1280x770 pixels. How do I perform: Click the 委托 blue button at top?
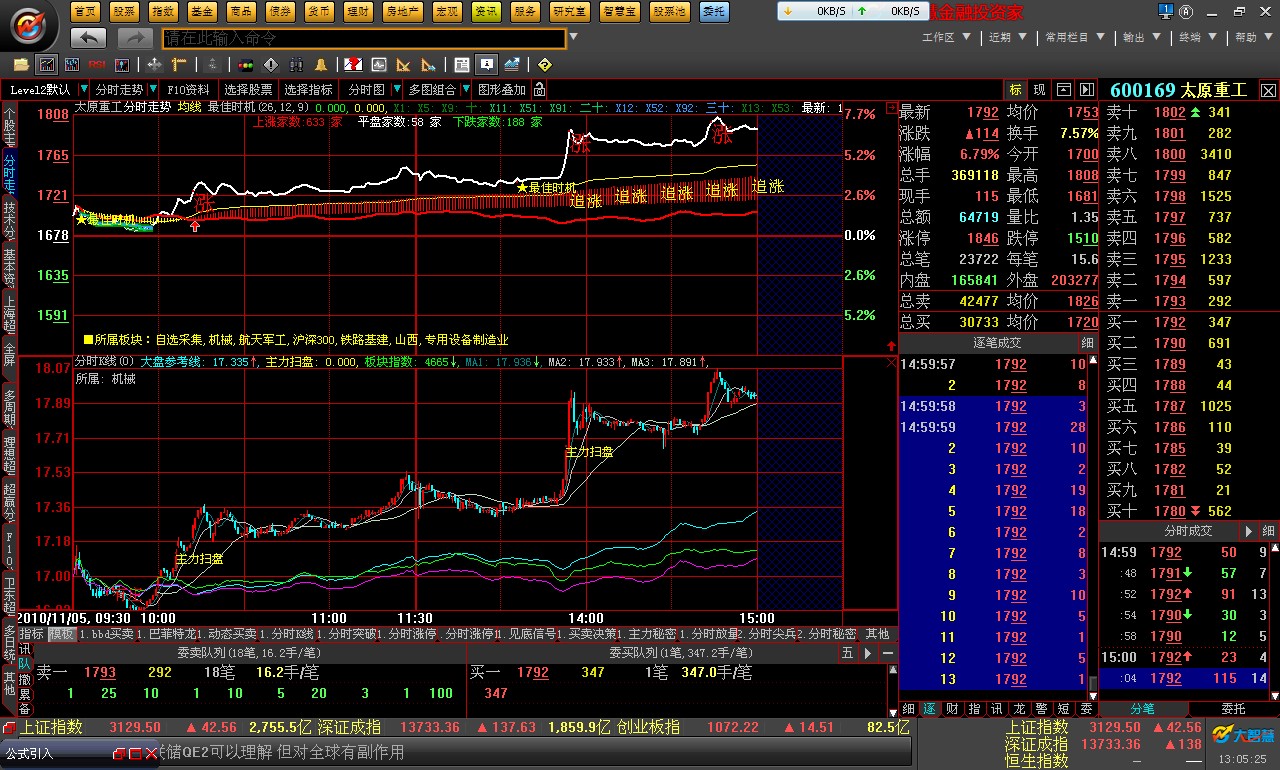[714, 11]
